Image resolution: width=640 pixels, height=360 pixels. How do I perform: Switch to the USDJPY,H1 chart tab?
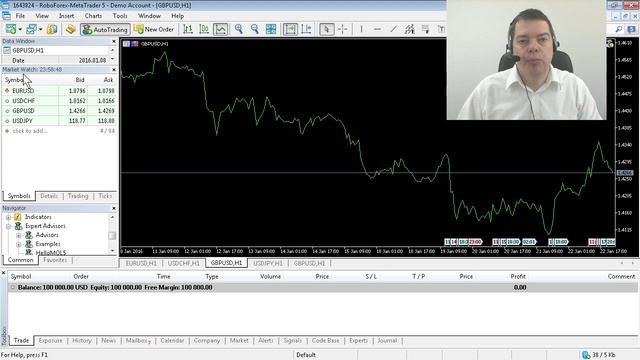click(x=268, y=263)
